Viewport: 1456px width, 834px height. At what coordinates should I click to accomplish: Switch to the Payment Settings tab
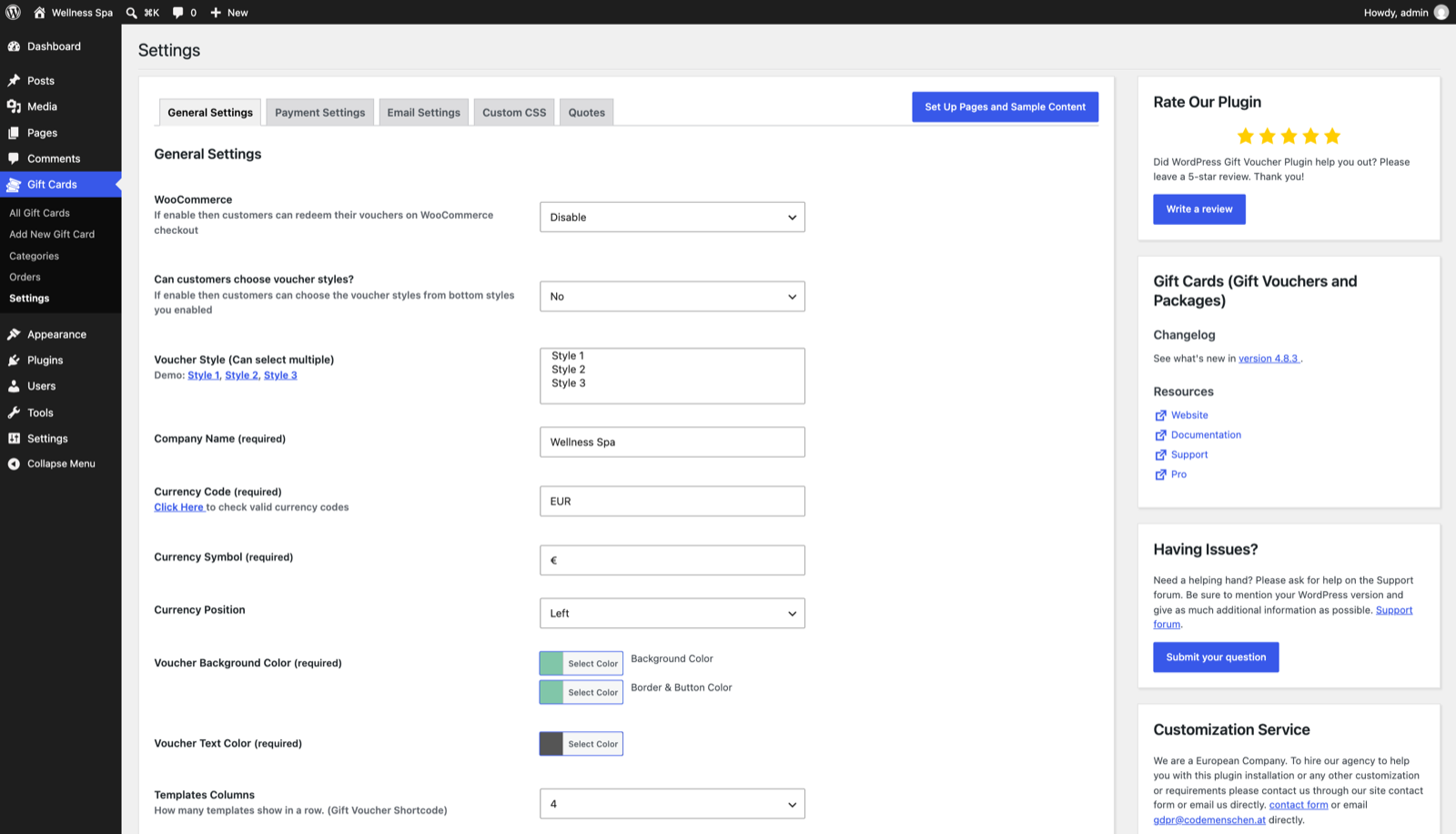320,112
